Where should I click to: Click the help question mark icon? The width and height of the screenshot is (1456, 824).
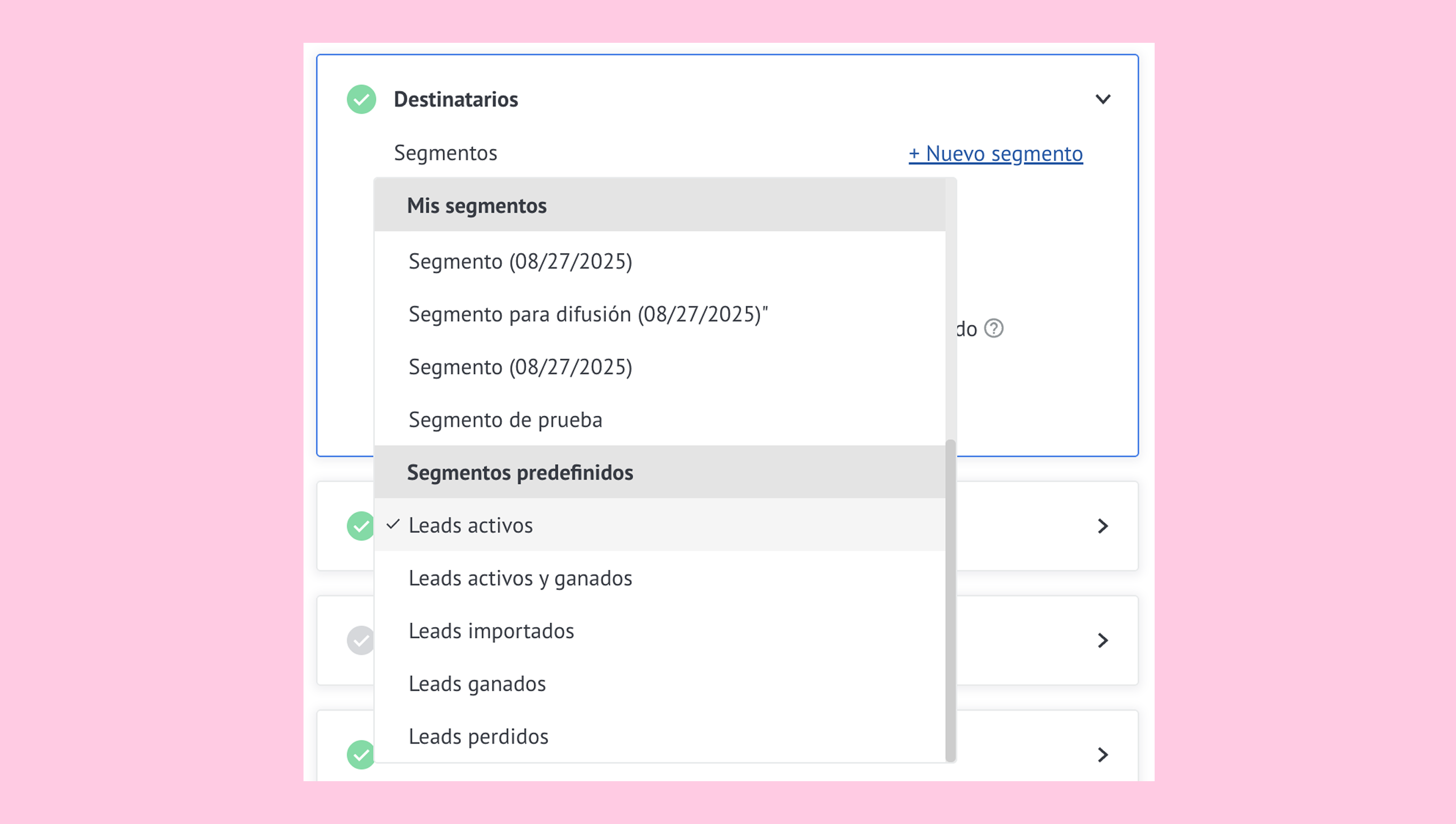pyautogui.click(x=994, y=328)
